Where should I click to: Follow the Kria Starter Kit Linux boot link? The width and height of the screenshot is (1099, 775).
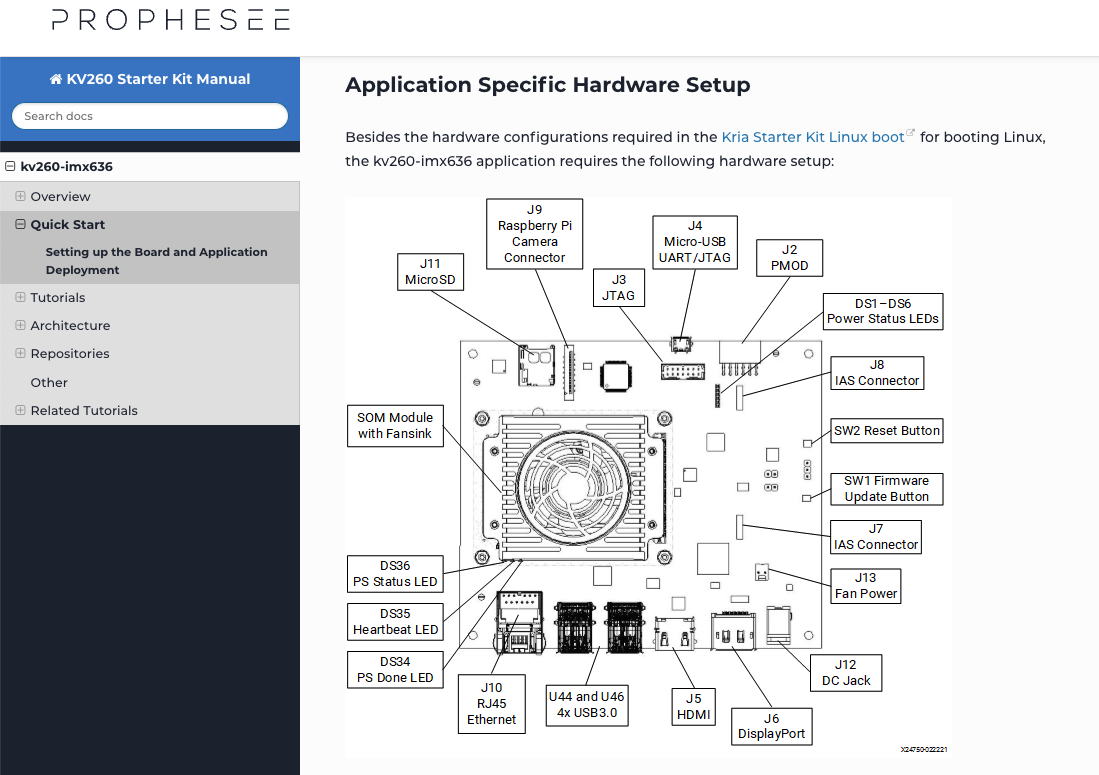[x=813, y=137]
